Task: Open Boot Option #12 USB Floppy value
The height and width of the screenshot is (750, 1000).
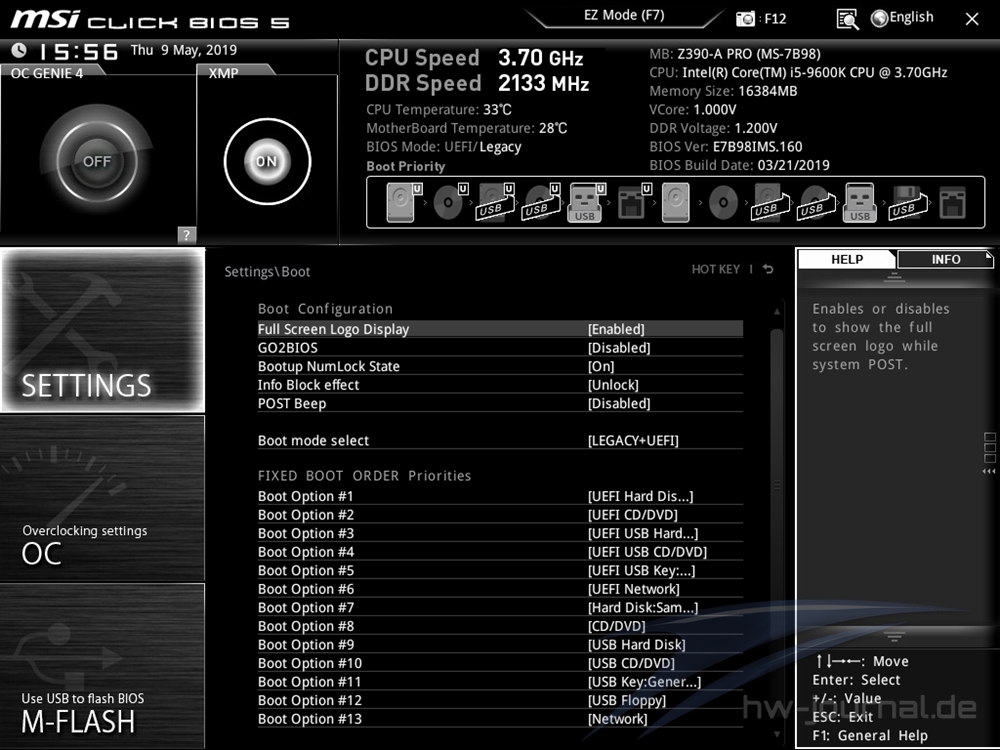Action: [627, 700]
